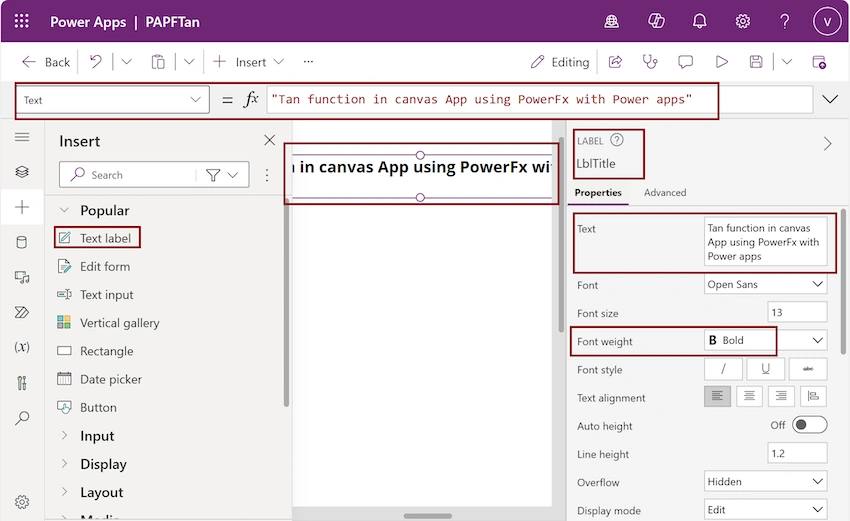The width and height of the screenshot is (850, 521).
Task: Toggle the hamburger navigation menu
Action: pos(22,137)
